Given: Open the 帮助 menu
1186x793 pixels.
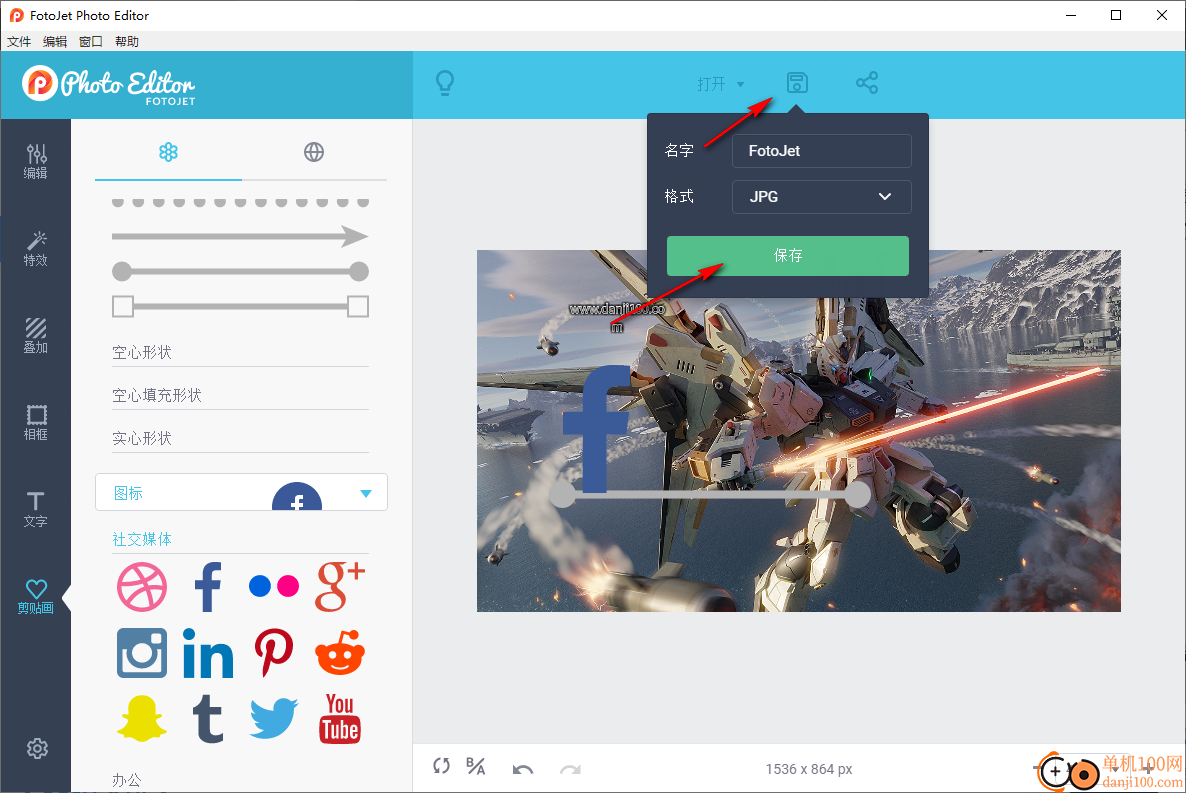Looking at the screenshot, I should coord(127,42).
